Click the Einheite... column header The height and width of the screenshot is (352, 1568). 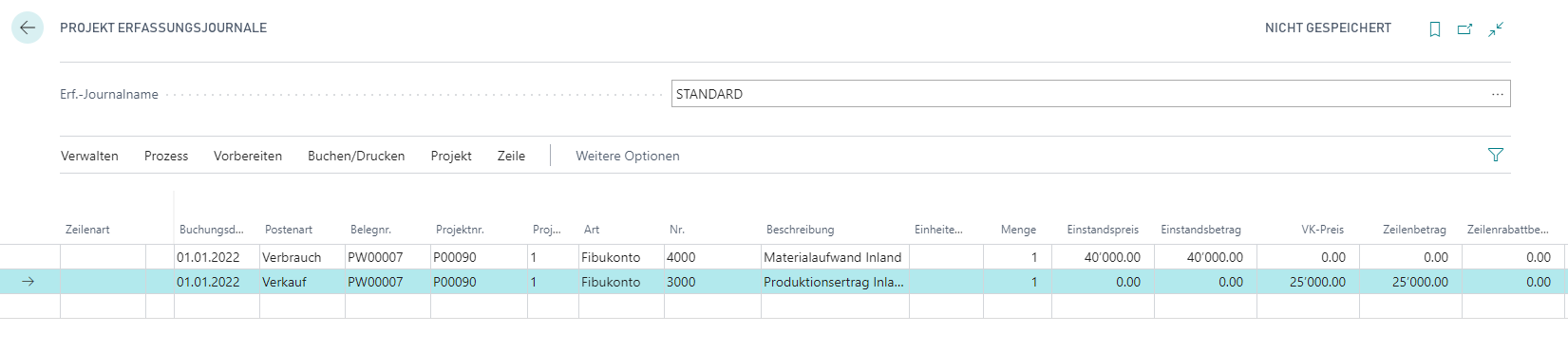click(x=938, y=230)
